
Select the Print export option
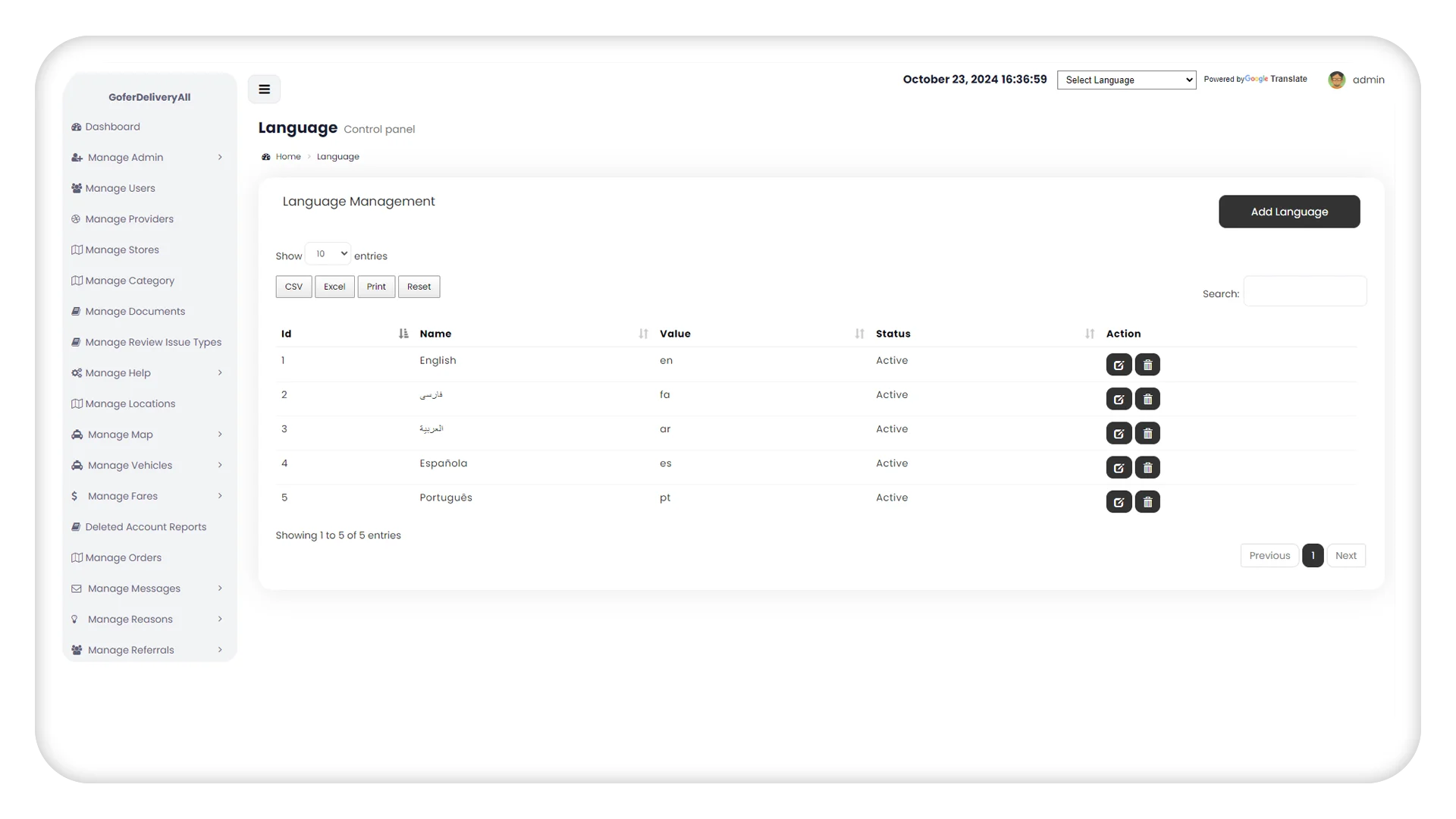coord(376,287)
